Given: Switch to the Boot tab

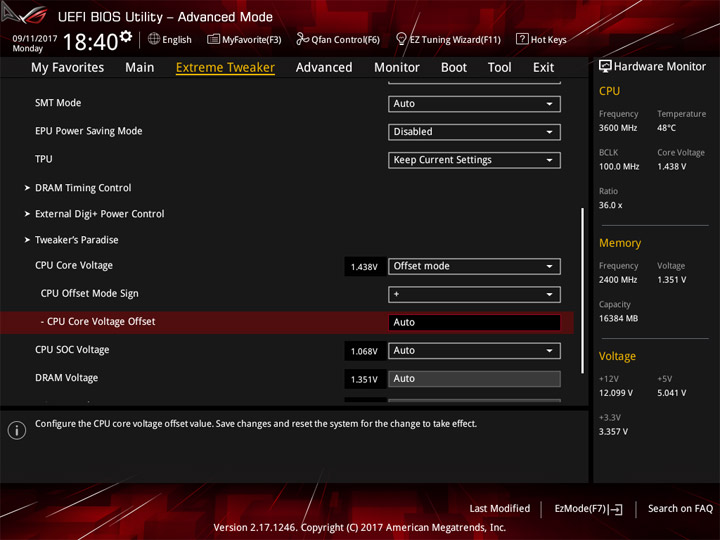Looking at the screenshot, I should coord(454,68).
